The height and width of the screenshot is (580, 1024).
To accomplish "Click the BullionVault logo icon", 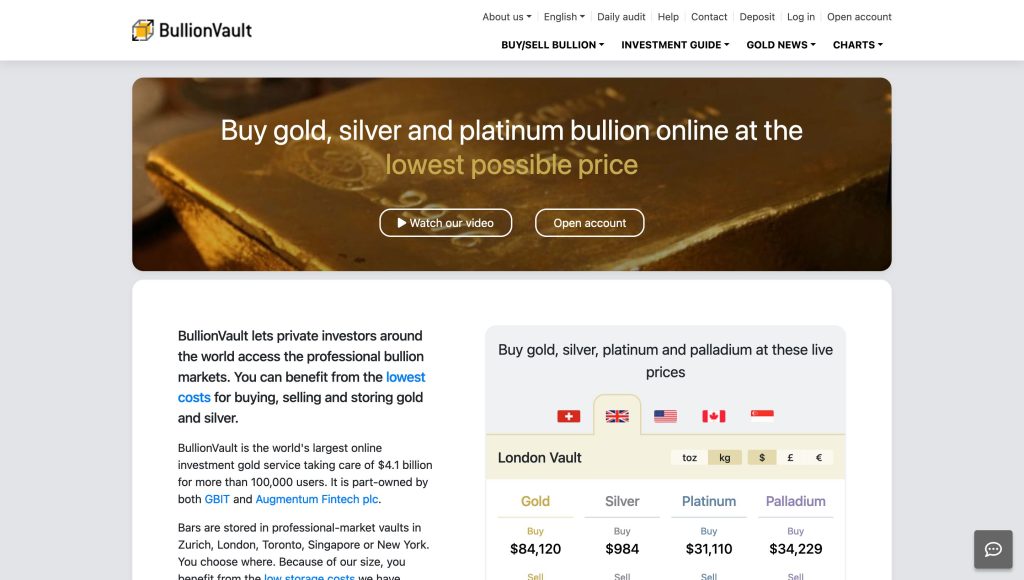I will coord(143,30).
